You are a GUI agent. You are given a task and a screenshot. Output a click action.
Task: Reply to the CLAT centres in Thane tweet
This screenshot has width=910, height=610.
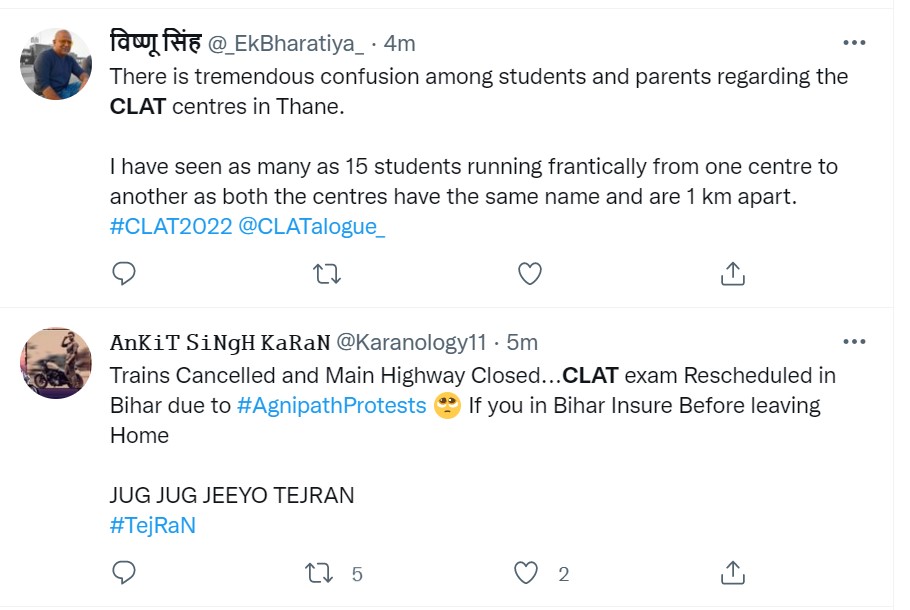(x=123, y=273)
